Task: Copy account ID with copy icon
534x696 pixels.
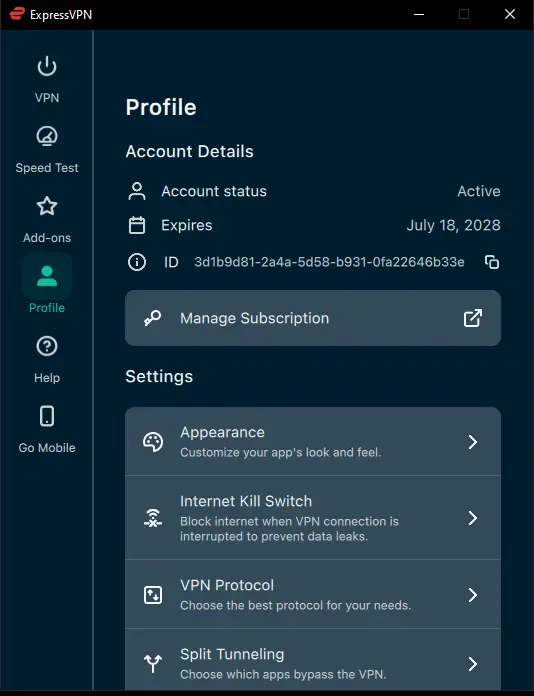Action: tap(492, 262)
